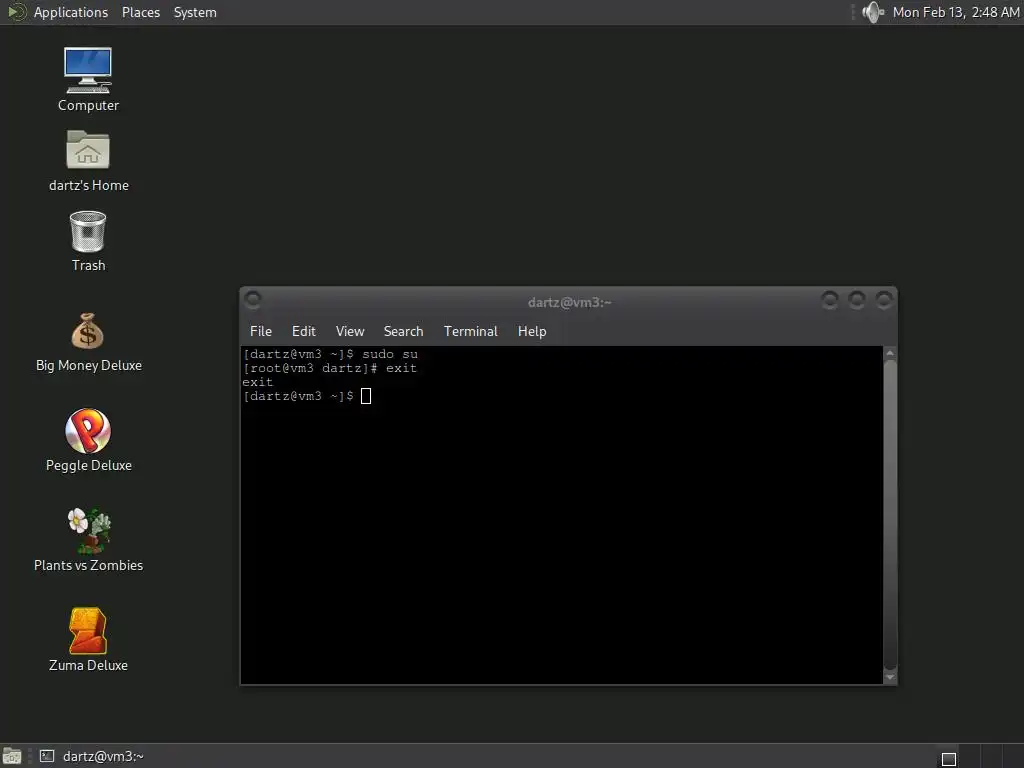
Task: Open the terminal Edit menu
Action: [x=304, y=331]
